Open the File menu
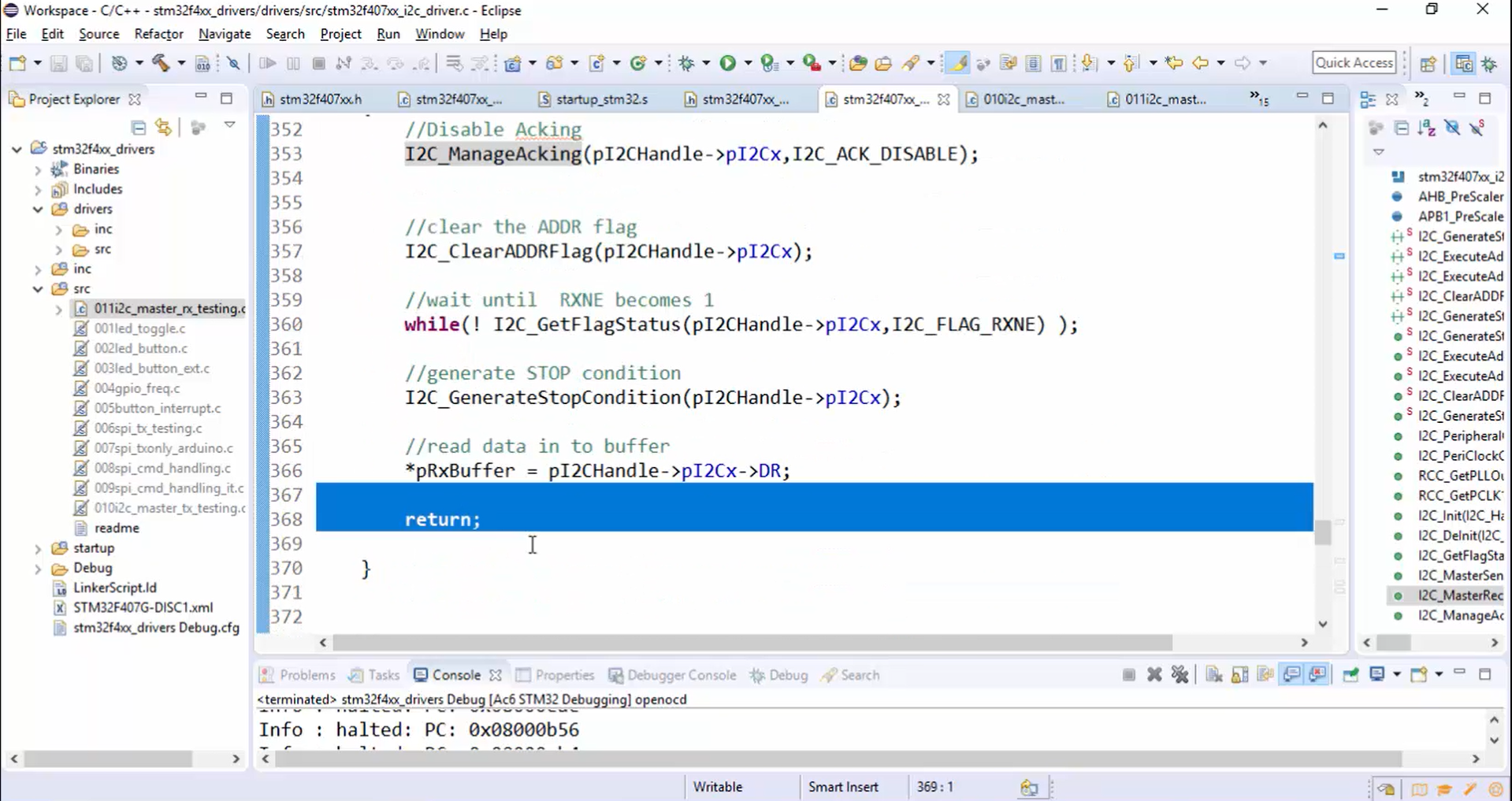Image resolution: width=1512 pixels, height=801 pixels. coord(16,34)
